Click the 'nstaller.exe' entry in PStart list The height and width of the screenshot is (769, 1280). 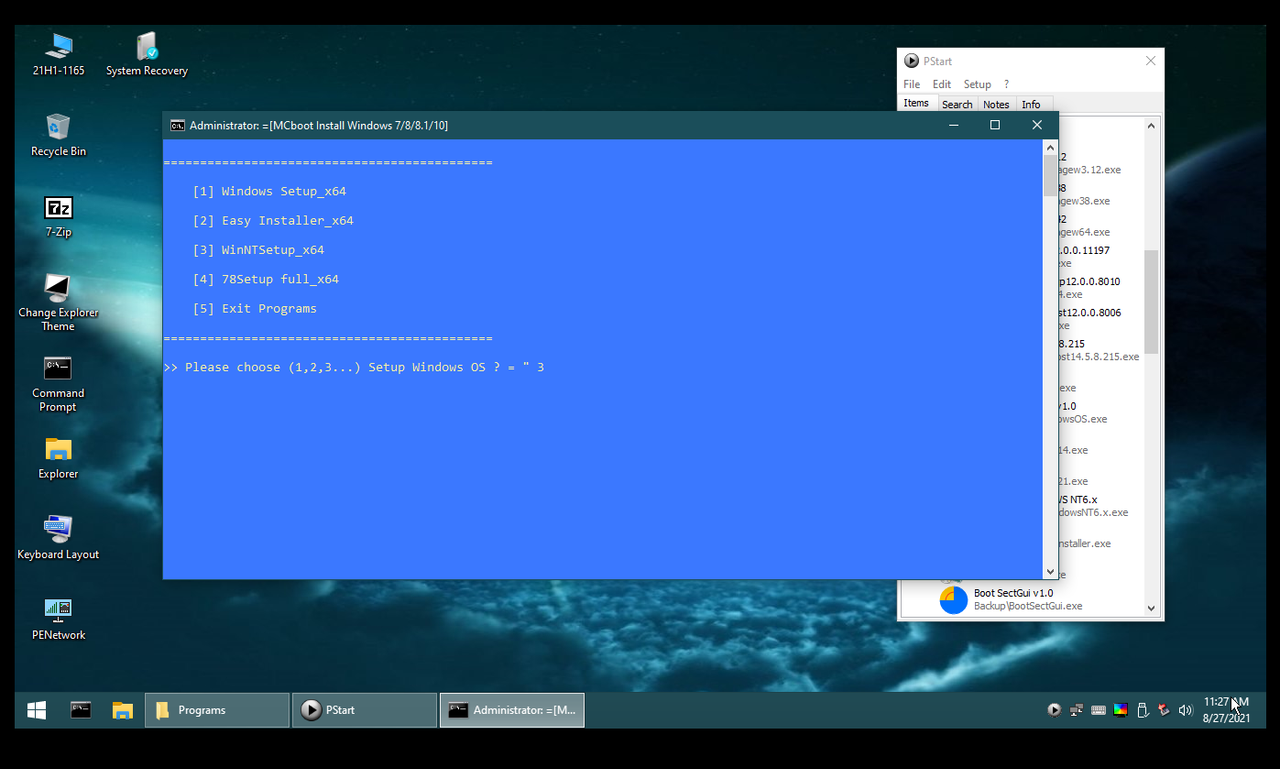click(1085, 544)
